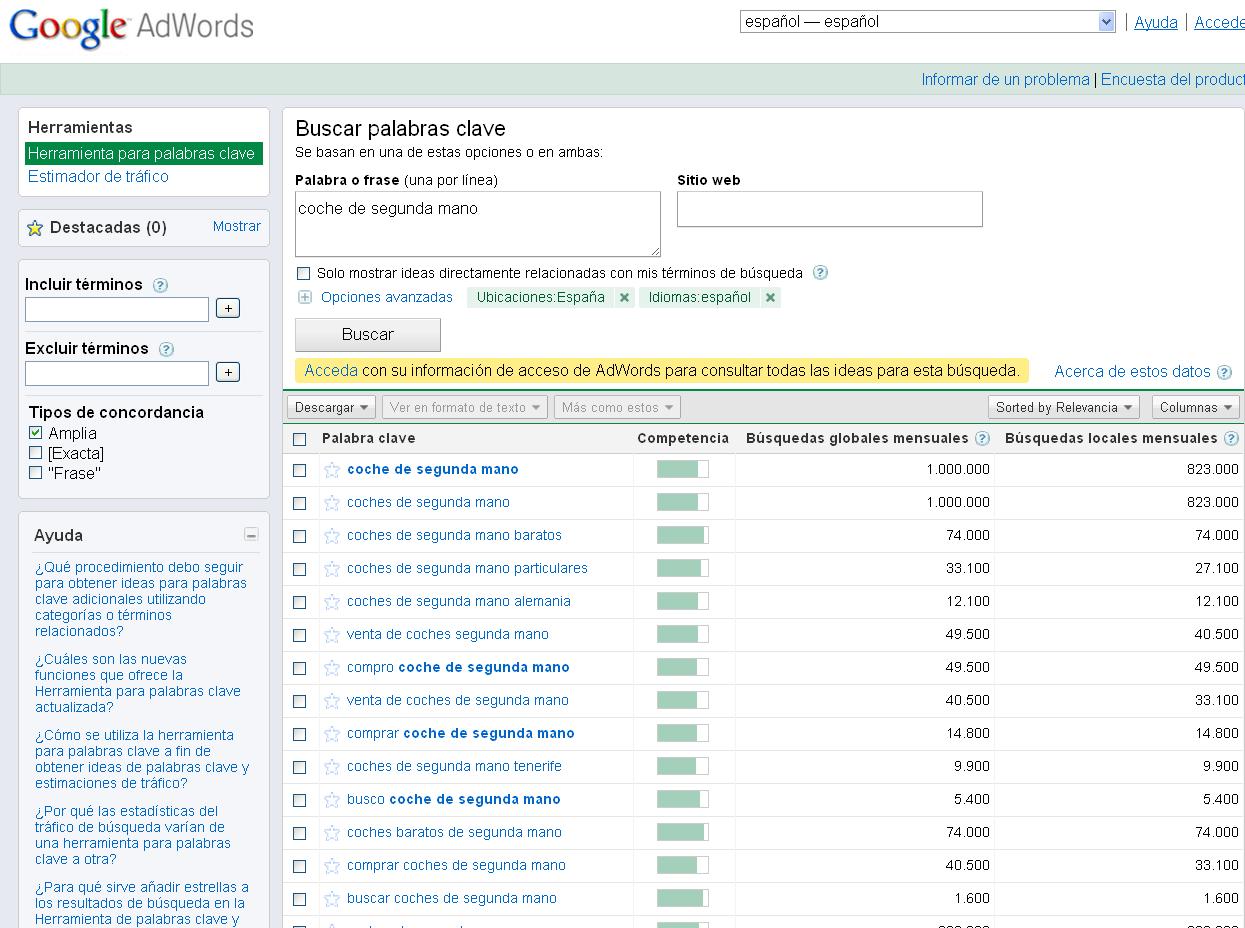Click the Sitio web input field
The image size is (1245, 928).
coord(830,209)
